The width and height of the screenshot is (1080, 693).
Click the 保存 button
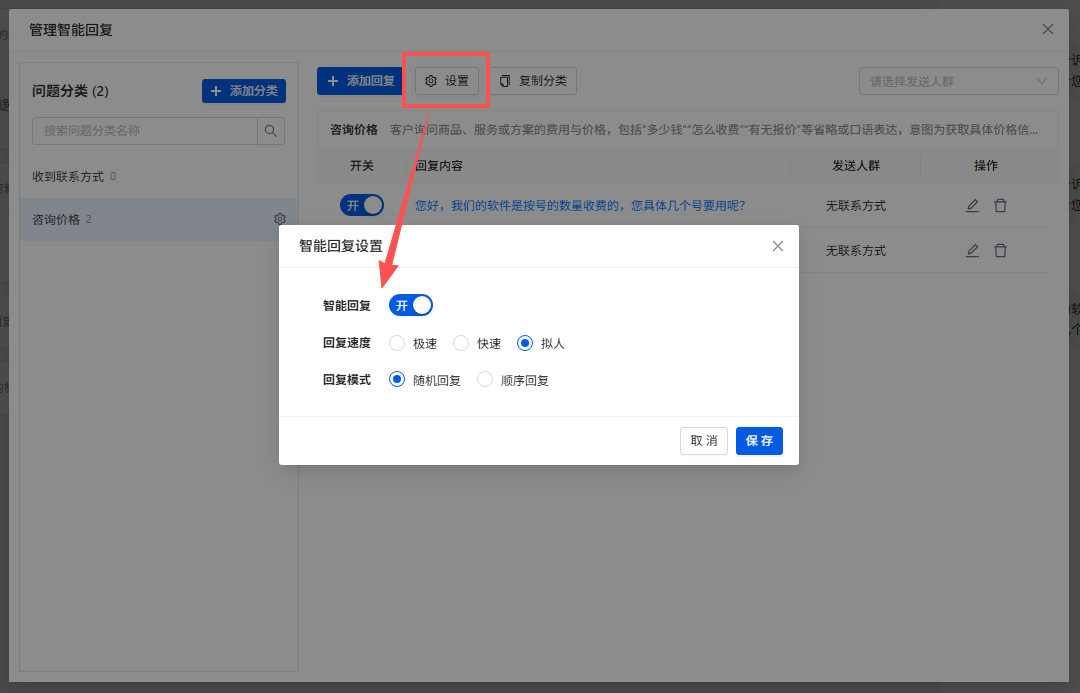point(759,441)
